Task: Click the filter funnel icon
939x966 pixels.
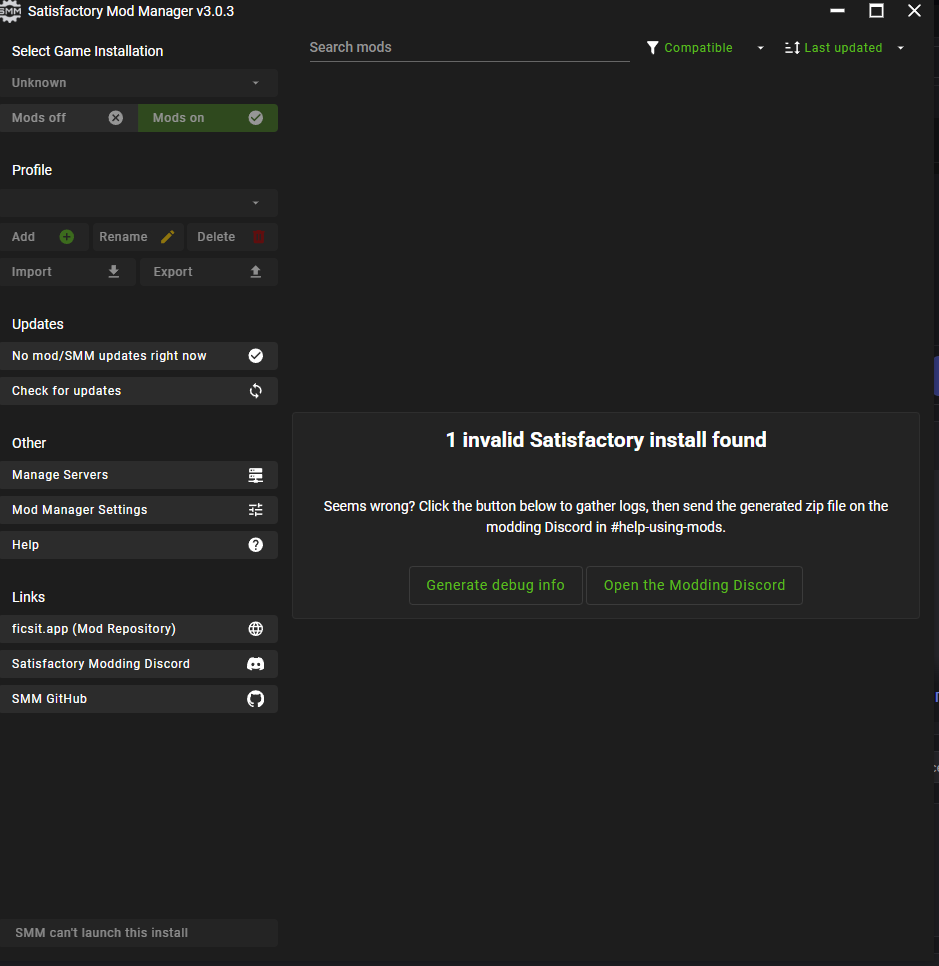Action: [x=652, y=47]
